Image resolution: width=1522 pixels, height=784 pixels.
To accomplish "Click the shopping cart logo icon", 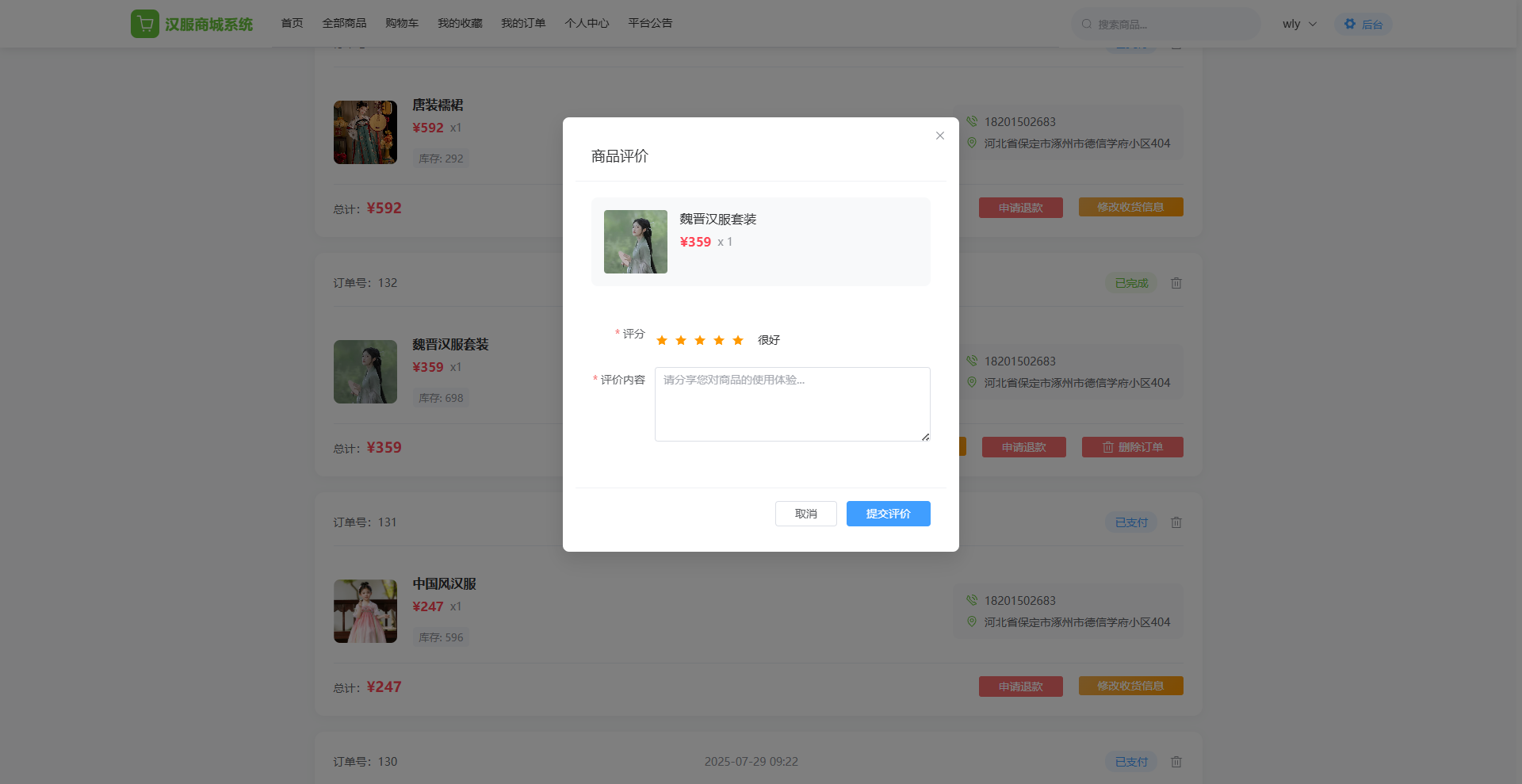I will (x=145, y=24).
